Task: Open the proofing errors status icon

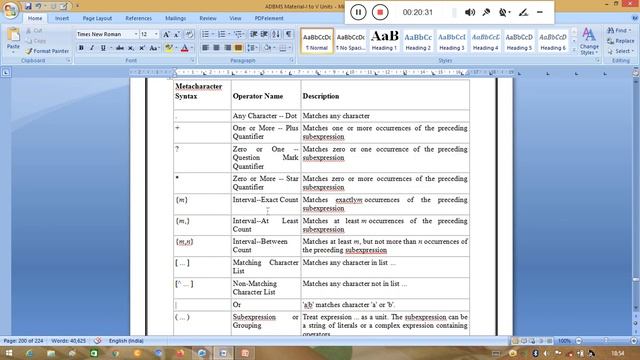Action: tap(98, 340)
